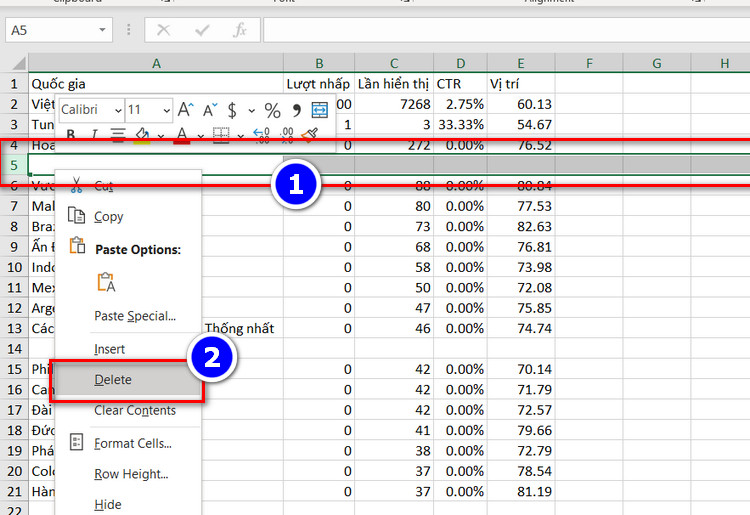Click the Merge & Center icon
This screenshot has width=750, height=515.
coord(320,110)
